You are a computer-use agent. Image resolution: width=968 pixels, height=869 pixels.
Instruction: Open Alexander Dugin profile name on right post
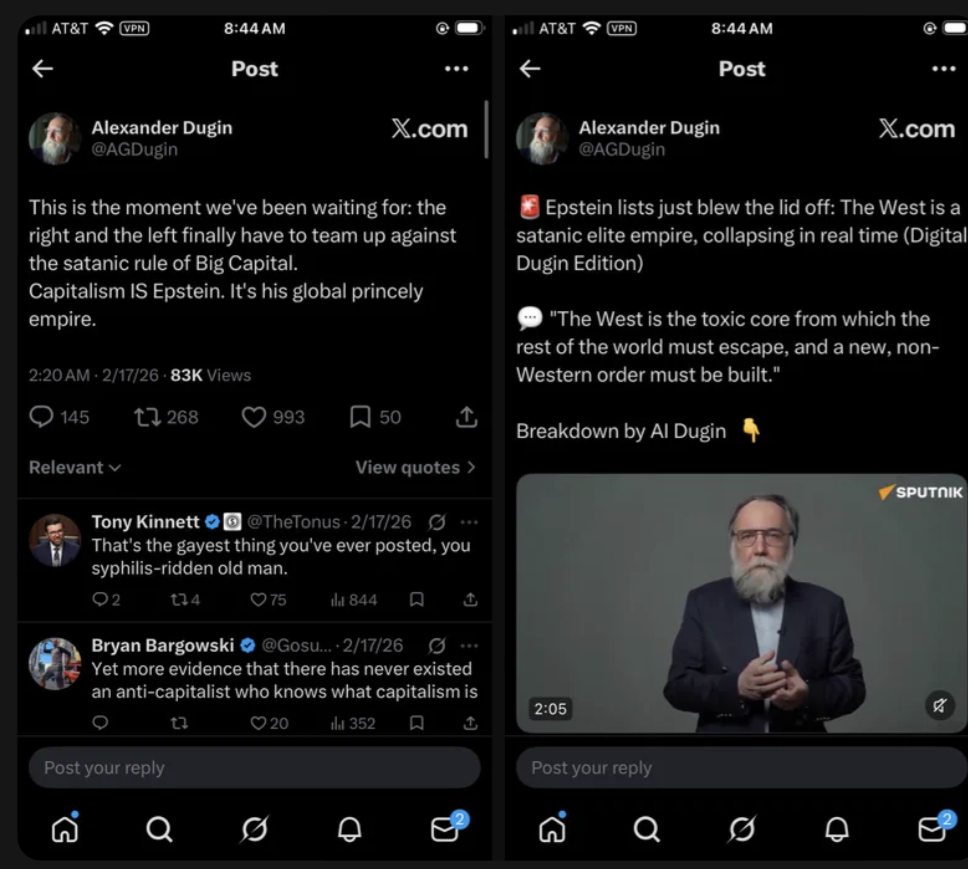649,128
